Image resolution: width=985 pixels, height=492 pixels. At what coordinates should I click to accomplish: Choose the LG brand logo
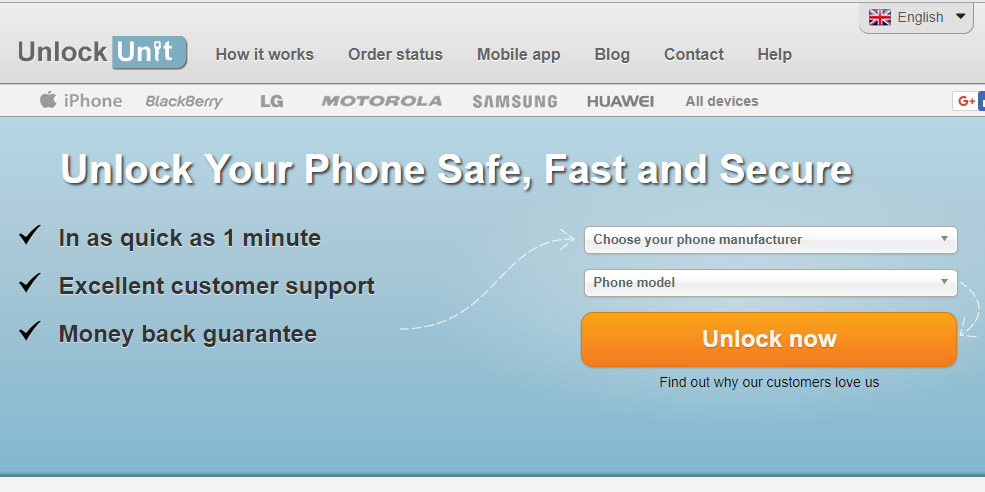[x=271, y=101]
